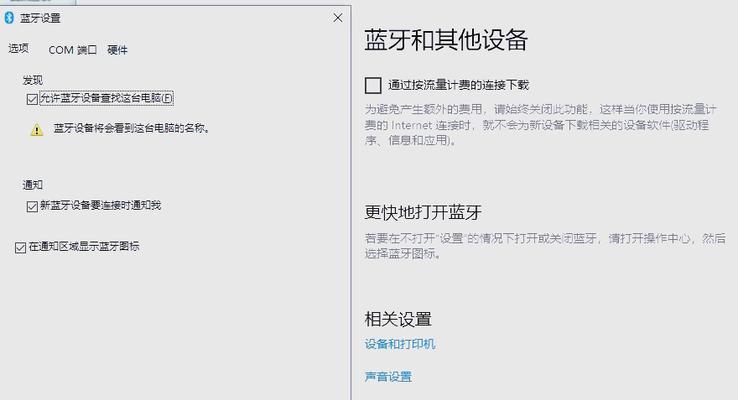Click the 蓝牙设备将会看到这台电脑的名称 warning text
738x400 pixels.
coord(131,128)
